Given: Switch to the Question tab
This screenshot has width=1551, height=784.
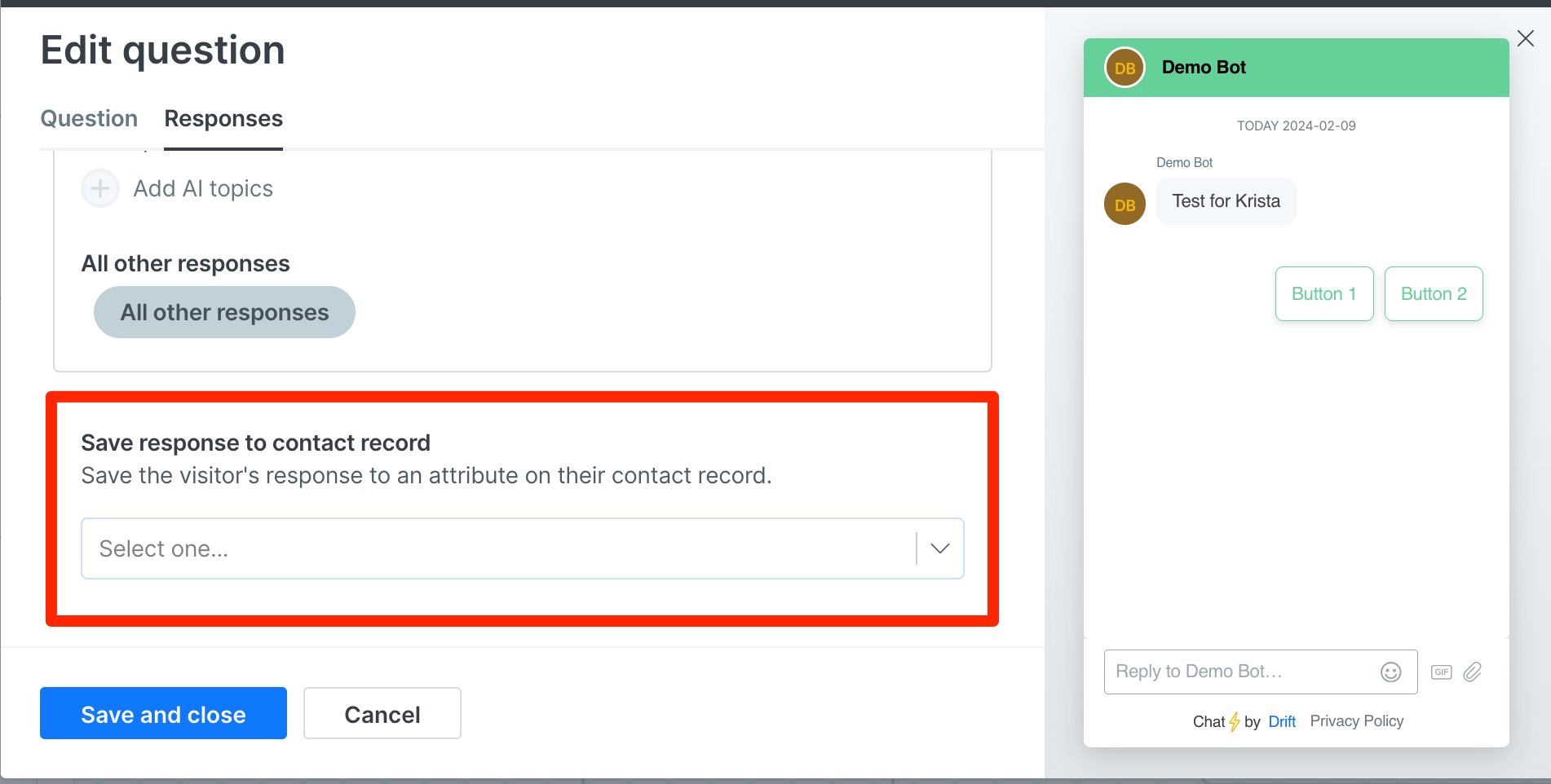Looking at the screenshot, I should pos(89,118).
